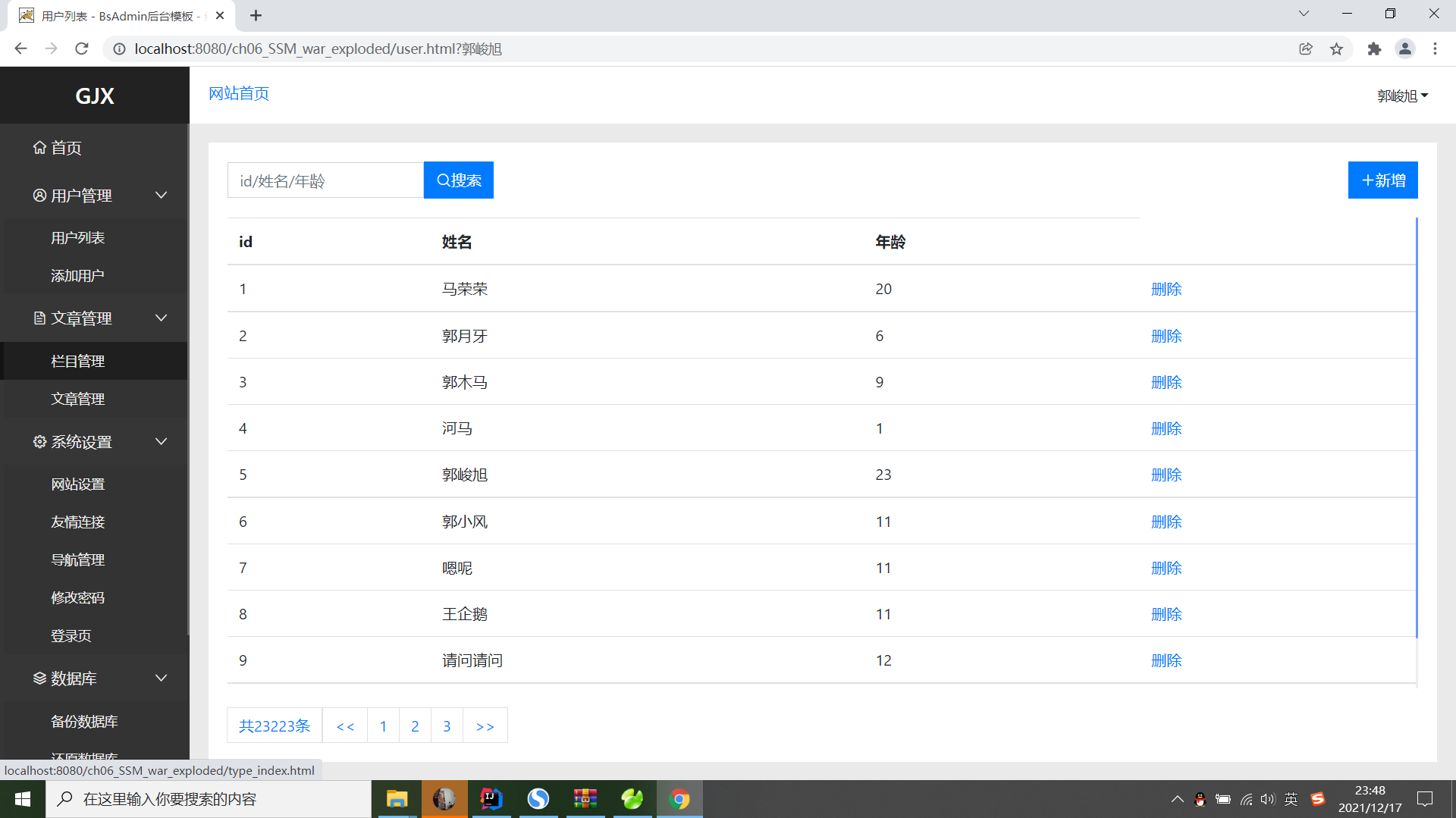The height and width of the screenshot is (818, 1456).
Task: Click the bookmark star in the address bar
Action: click(1337, 49)
